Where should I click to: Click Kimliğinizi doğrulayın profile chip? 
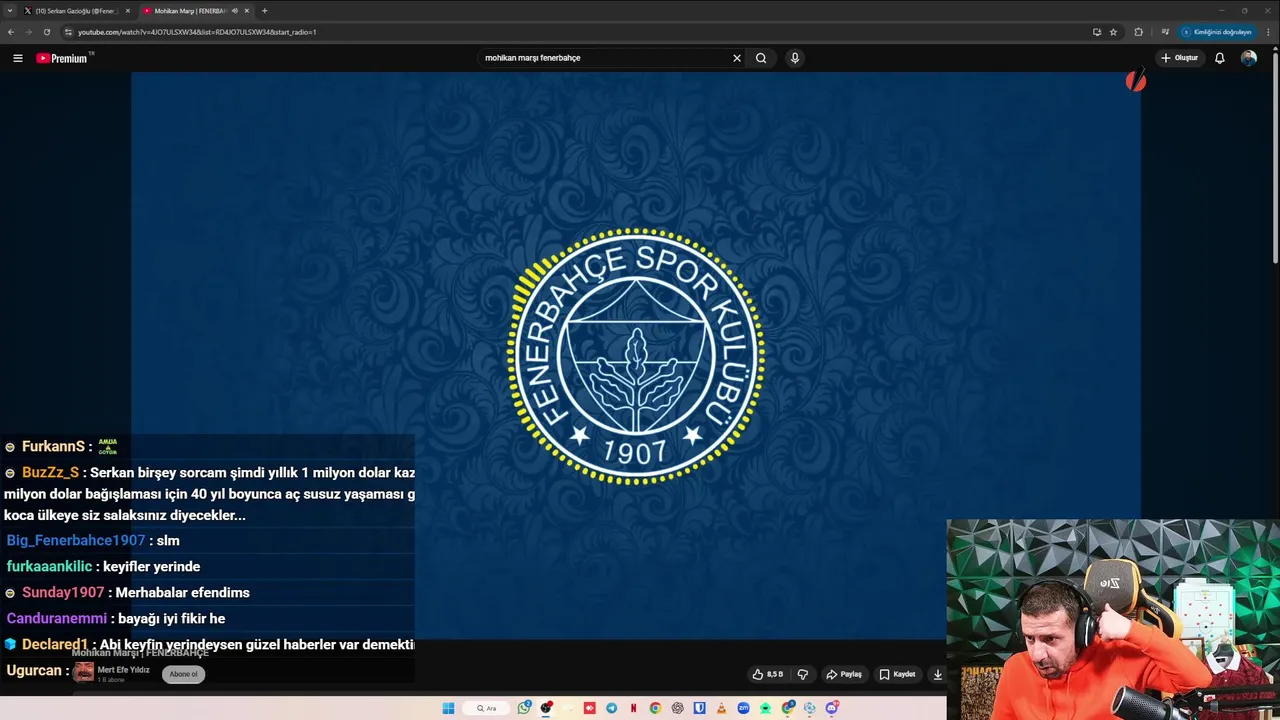click(x=1216, y=32)
